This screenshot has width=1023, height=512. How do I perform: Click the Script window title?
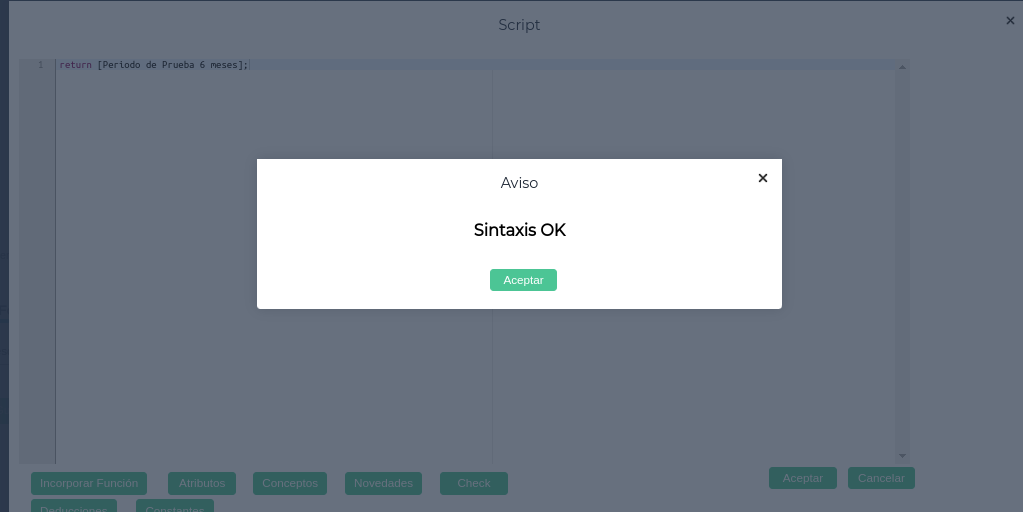click(x=519, y=25)
